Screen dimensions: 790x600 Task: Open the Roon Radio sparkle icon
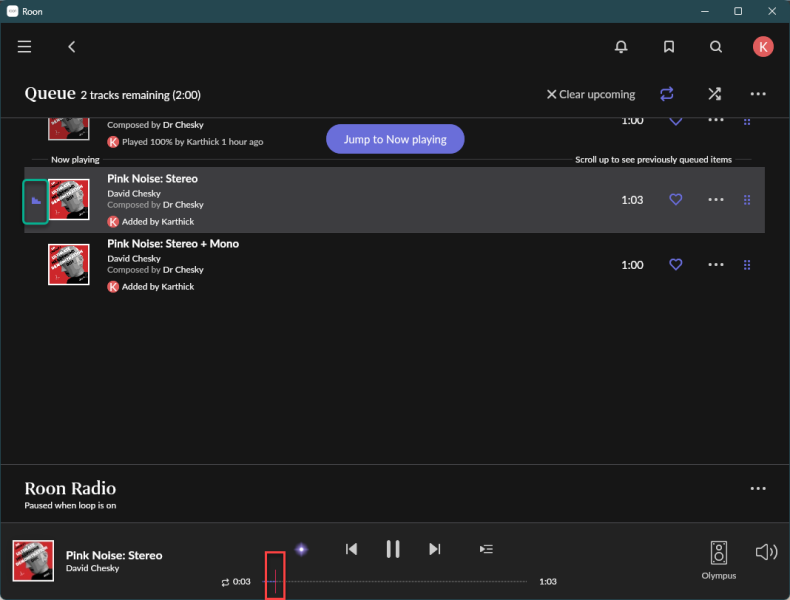[301, 549]
